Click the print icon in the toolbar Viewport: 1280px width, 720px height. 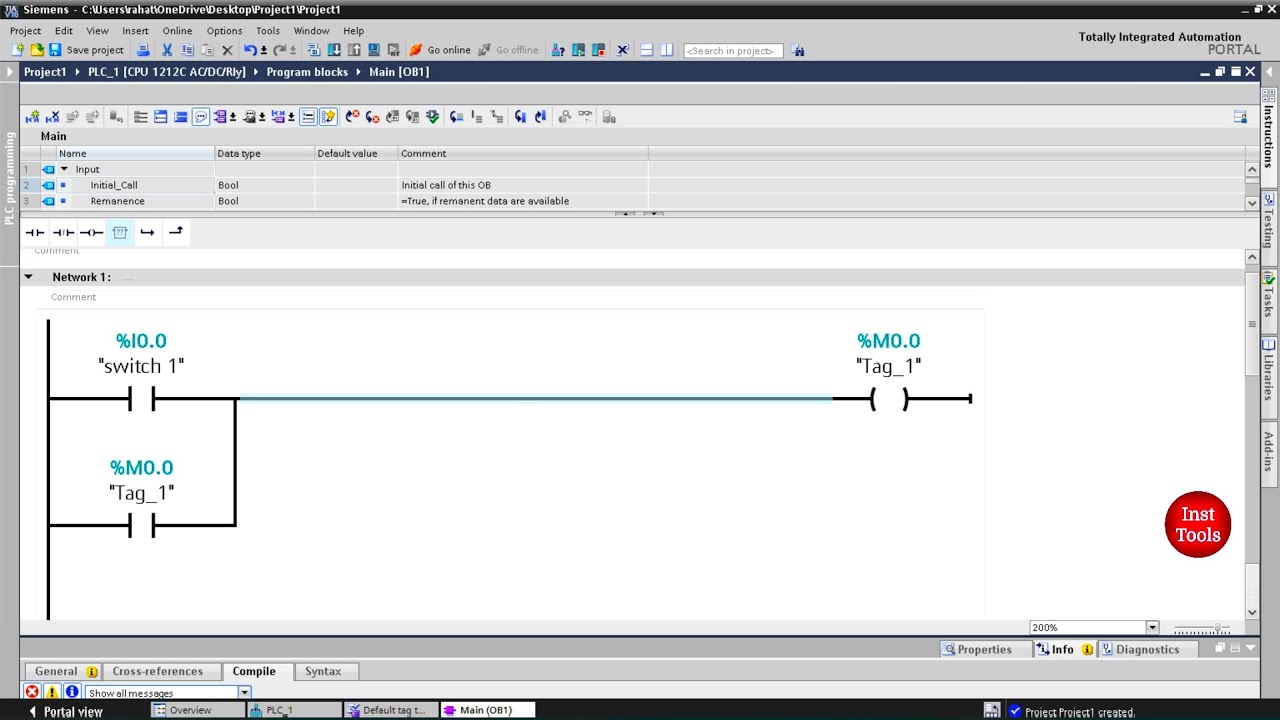tap(143, 50)
